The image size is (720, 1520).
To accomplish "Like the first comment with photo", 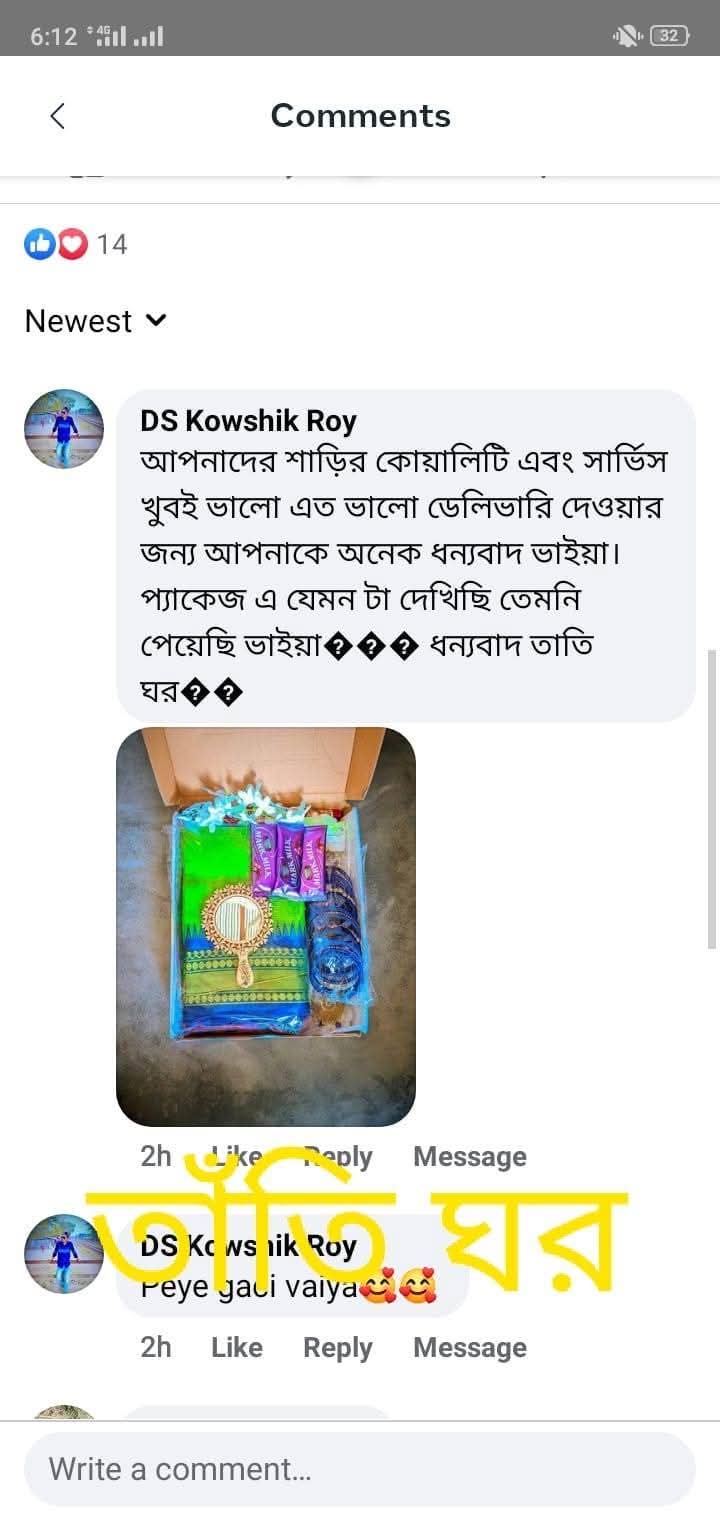I will pyautogui.click(x=237, y=1157).
